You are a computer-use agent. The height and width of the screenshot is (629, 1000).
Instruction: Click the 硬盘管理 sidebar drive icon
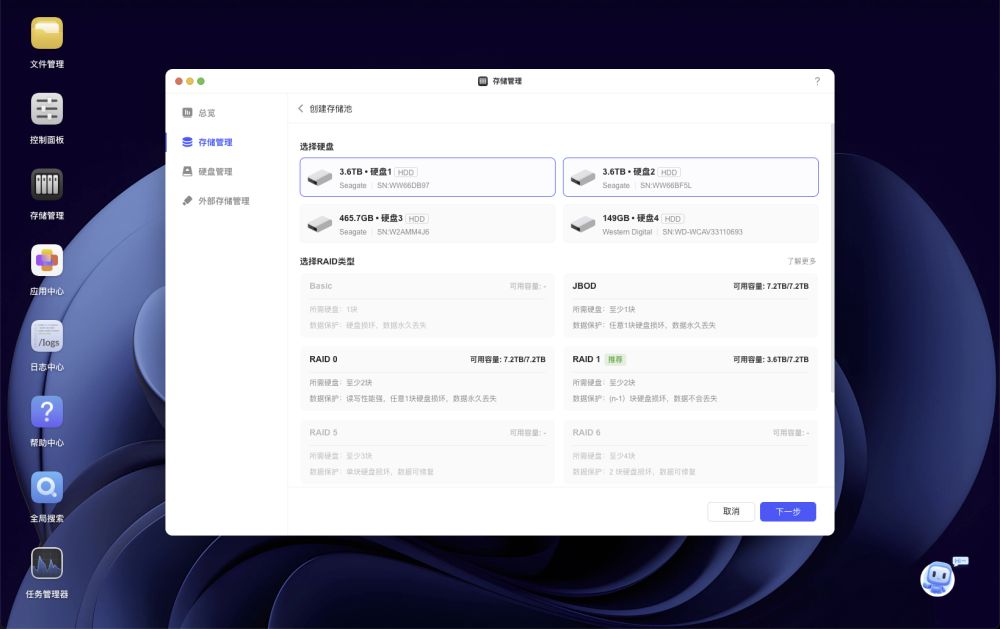188,172
